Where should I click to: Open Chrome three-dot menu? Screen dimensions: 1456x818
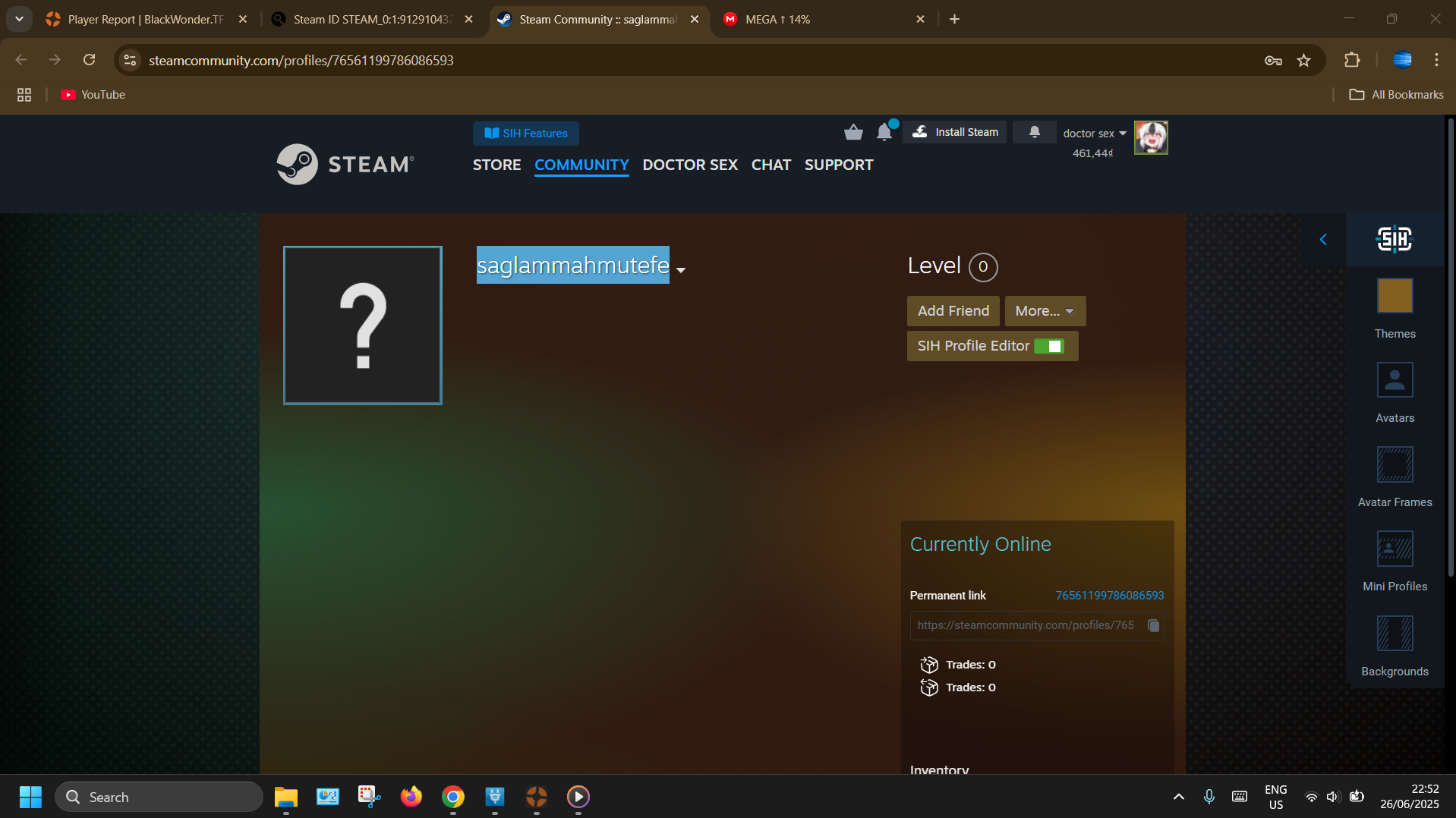[1436, 60]
